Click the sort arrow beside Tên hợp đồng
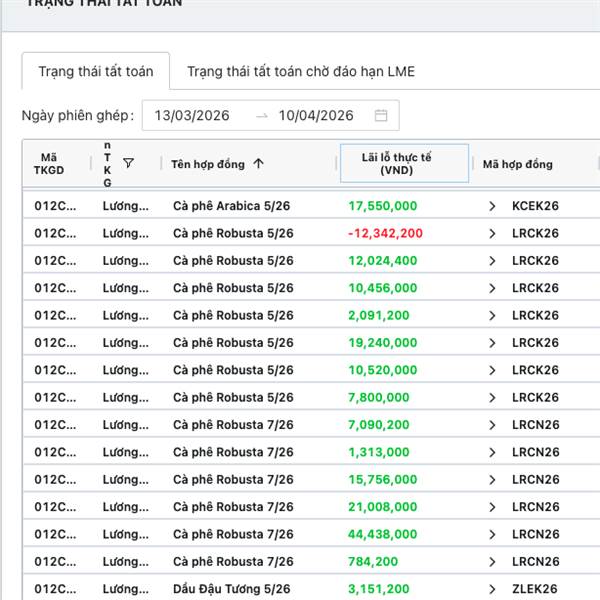The image size is (600, 600). tap(259, 164)
